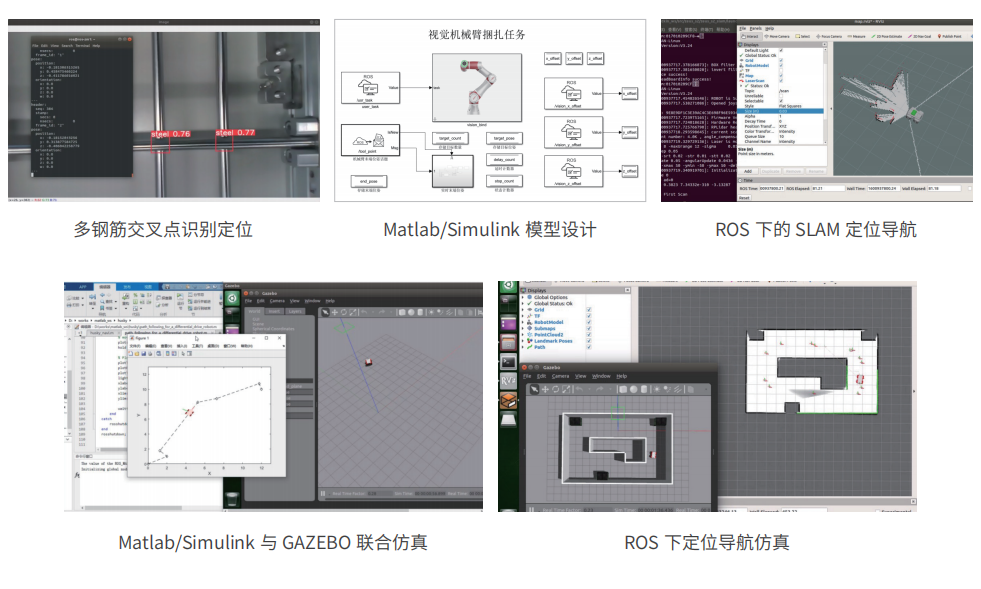Click the Remove button under the Displays panel
This screenshot has width=981, height=589.
click(x=793, y=171)
